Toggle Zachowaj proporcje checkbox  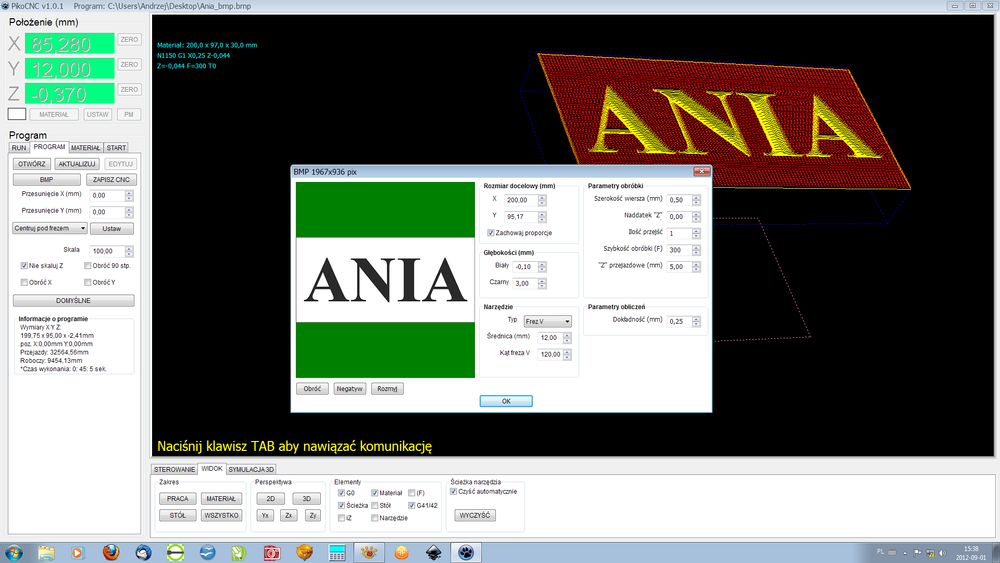[x=490, y=233]
